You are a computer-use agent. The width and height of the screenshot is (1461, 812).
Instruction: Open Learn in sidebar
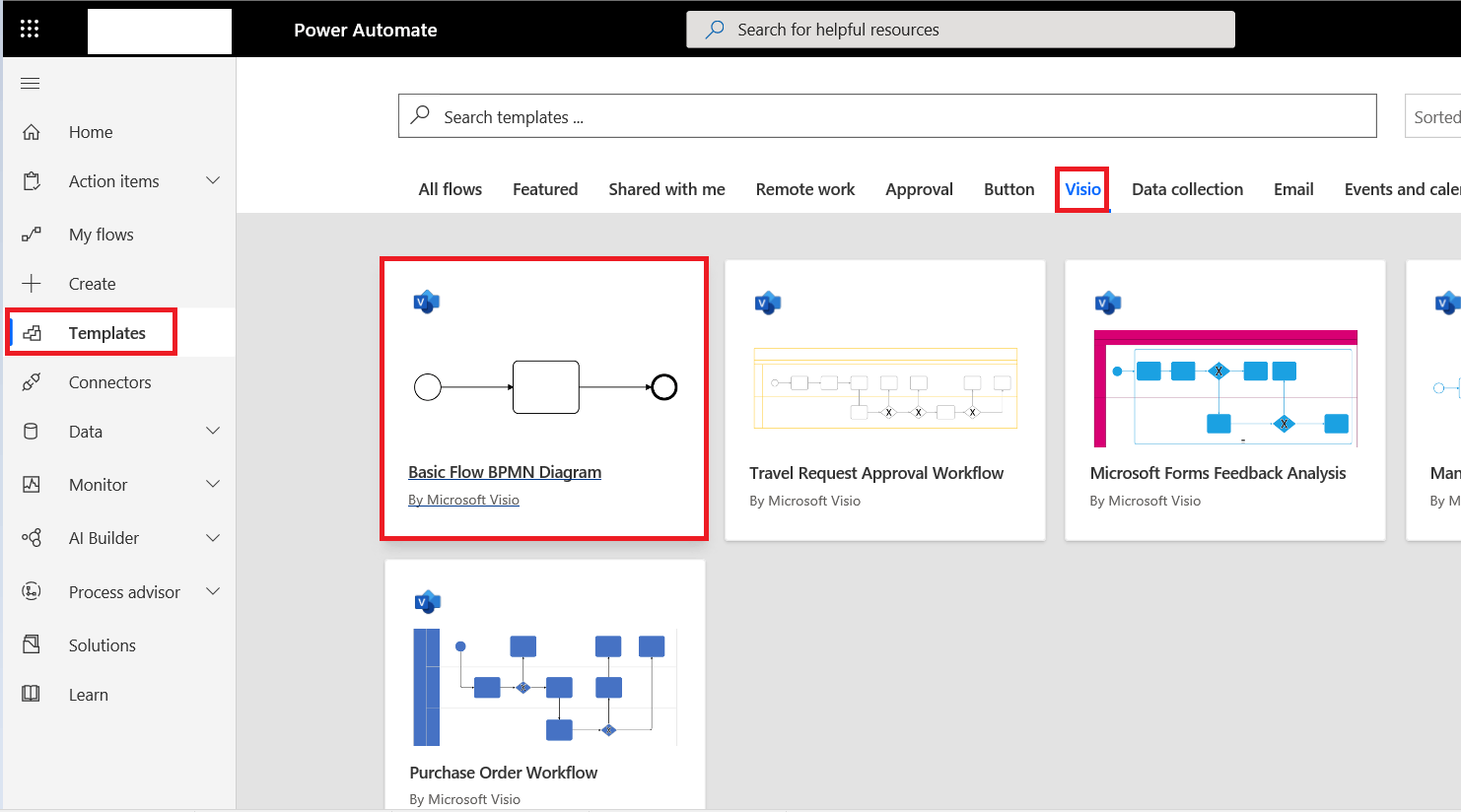(89, 695)
